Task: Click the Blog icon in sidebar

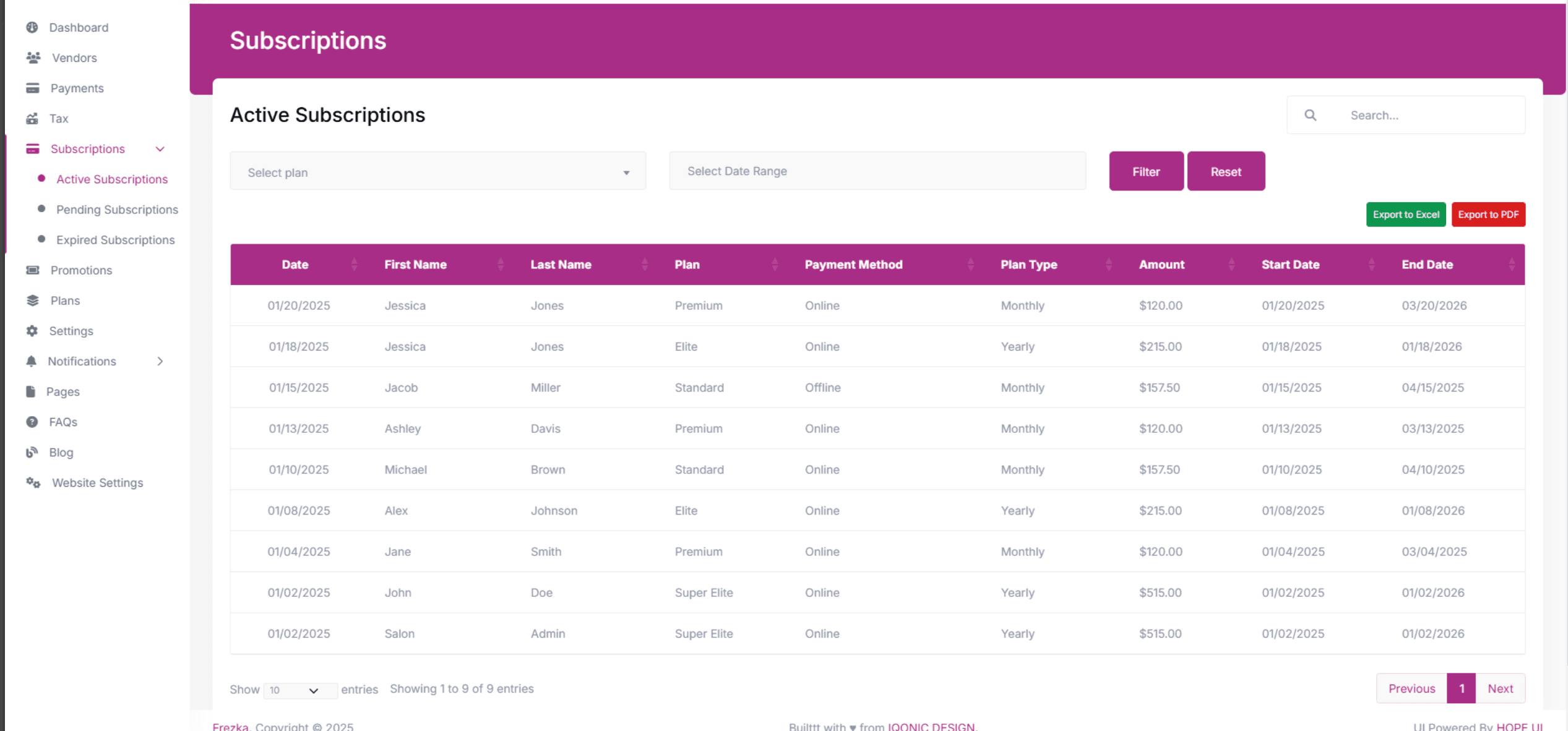Action: pyautogui.click(x=32, y=452)
